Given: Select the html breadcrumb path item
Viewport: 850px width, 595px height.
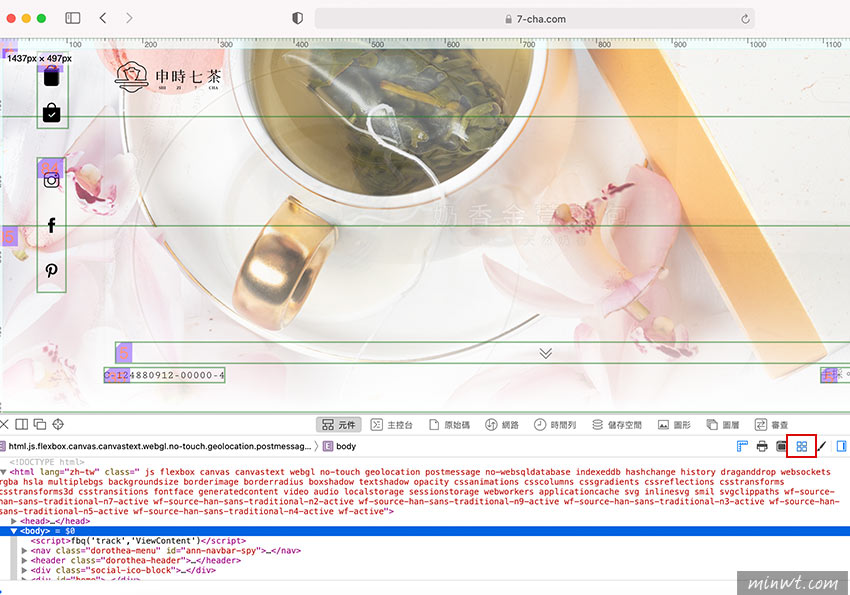Looking at the screenshot, I should point(156,447).
